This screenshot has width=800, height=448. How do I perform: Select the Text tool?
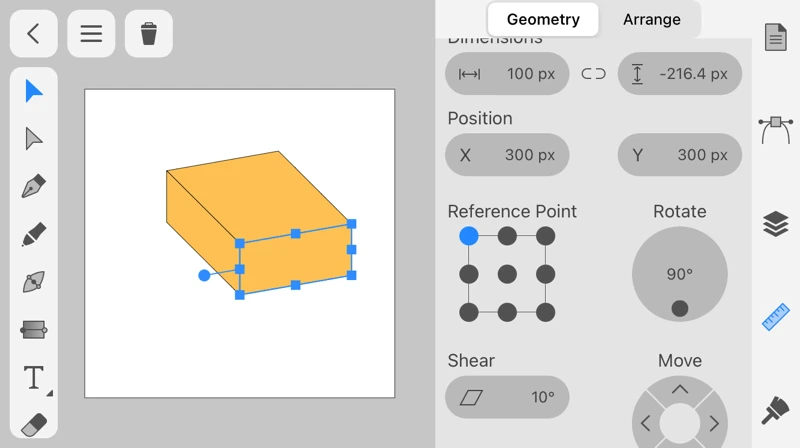coord(34,378)
